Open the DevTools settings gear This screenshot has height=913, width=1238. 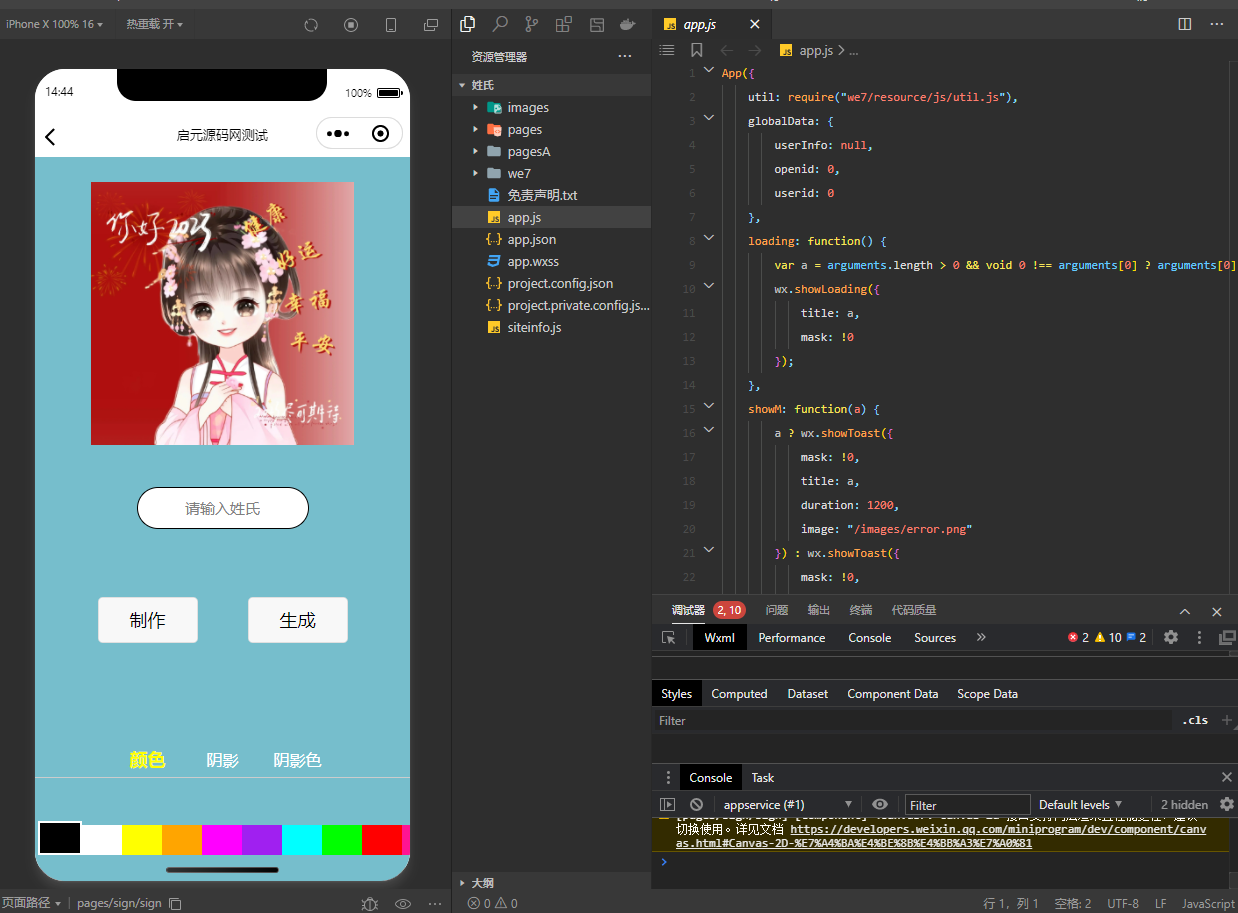tap(1171, 637)
